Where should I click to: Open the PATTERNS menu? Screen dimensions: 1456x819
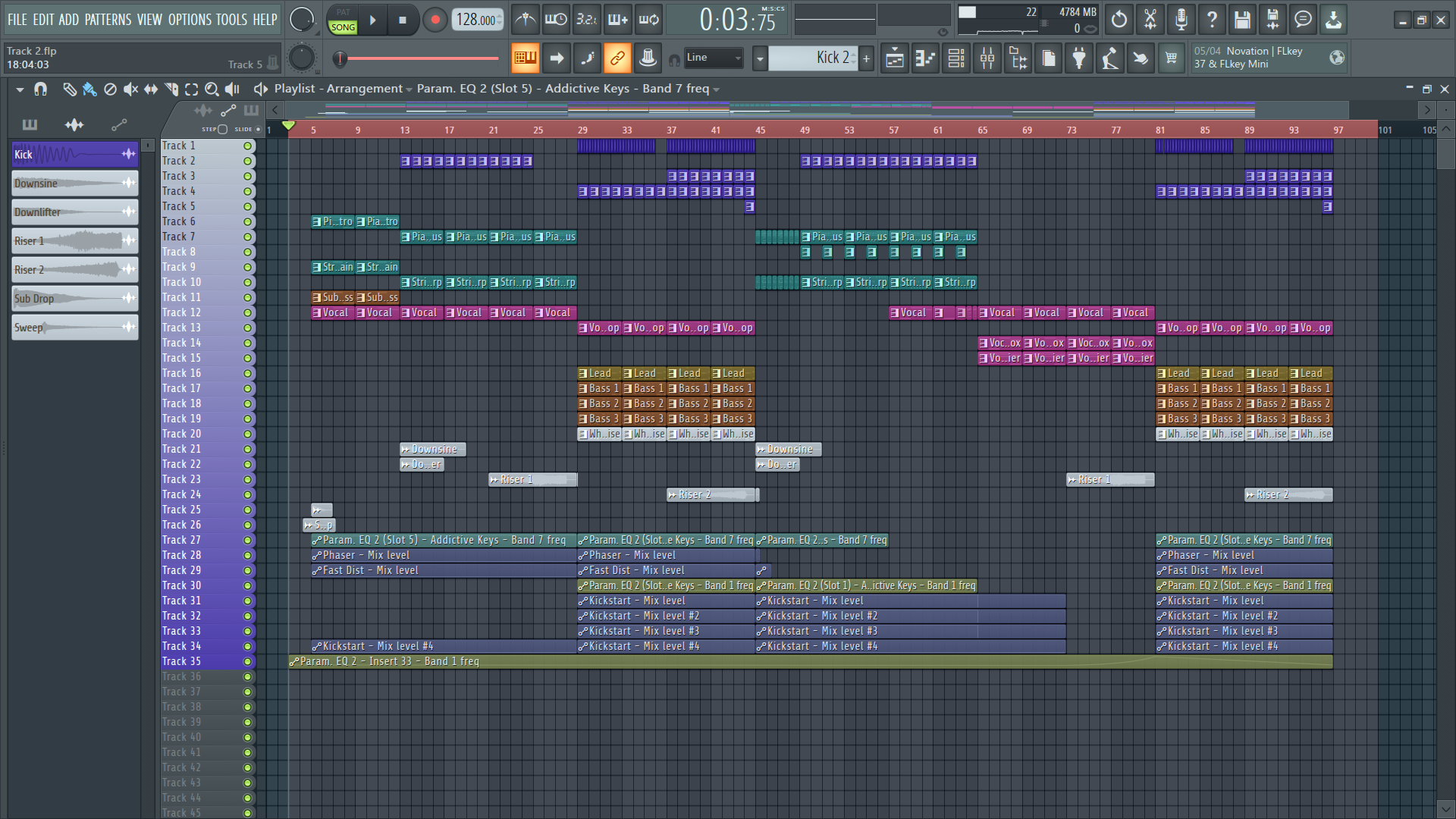click(x=108, y=20)
